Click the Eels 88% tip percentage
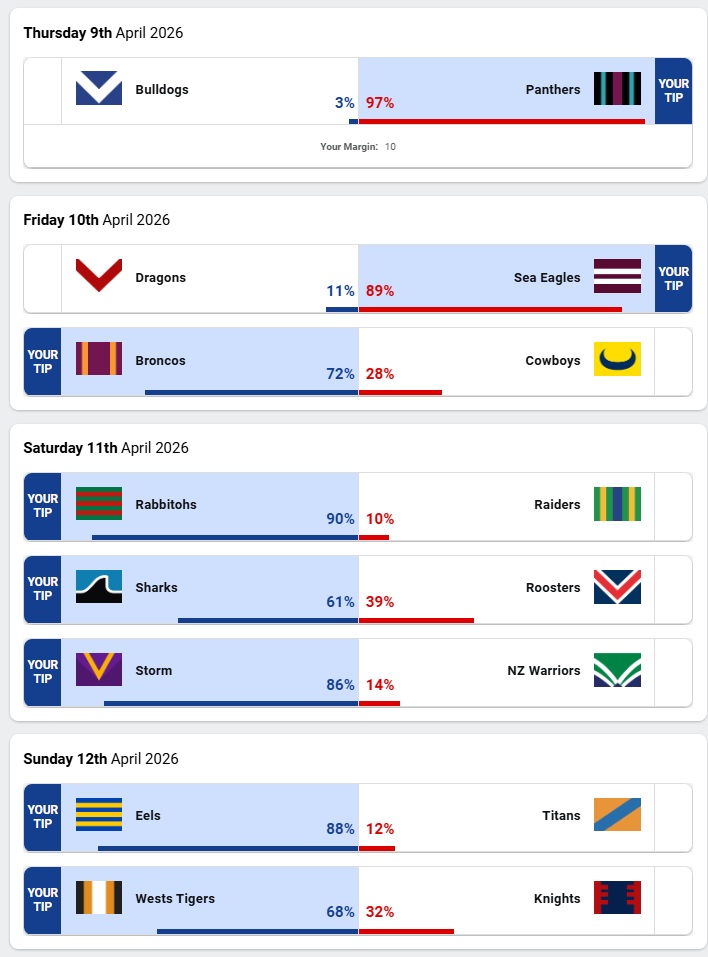The image size is (708, 957). [x=340, y=829]
